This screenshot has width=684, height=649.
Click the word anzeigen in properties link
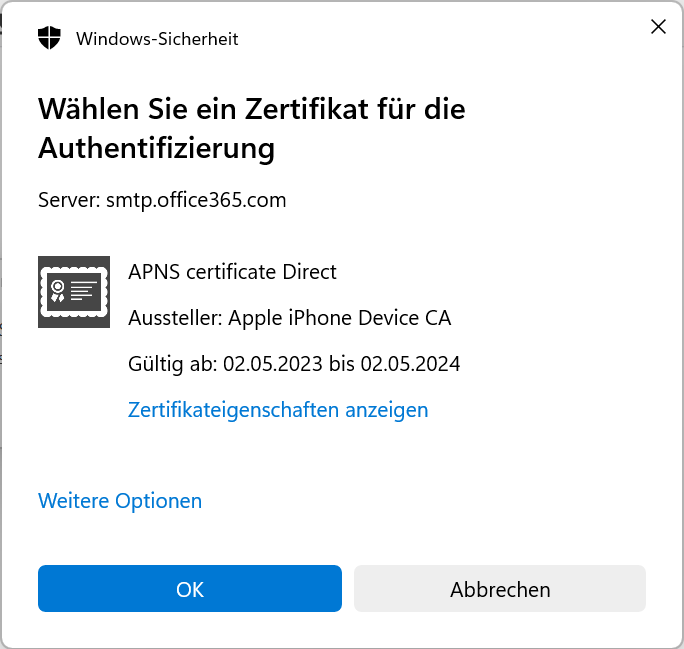click(x=387, y=410)
